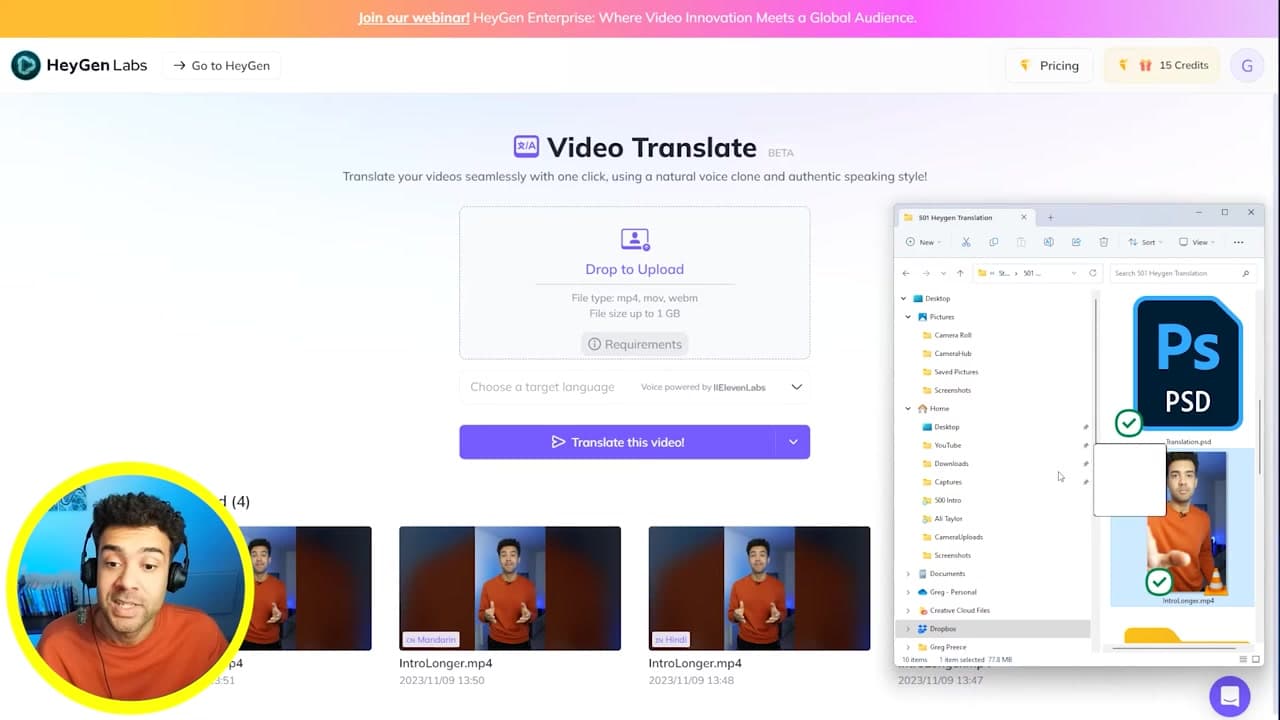Click the pin icon next to Downloads
The width and height of the screenshot is (1280, 720).
(x=1086, y=464)
